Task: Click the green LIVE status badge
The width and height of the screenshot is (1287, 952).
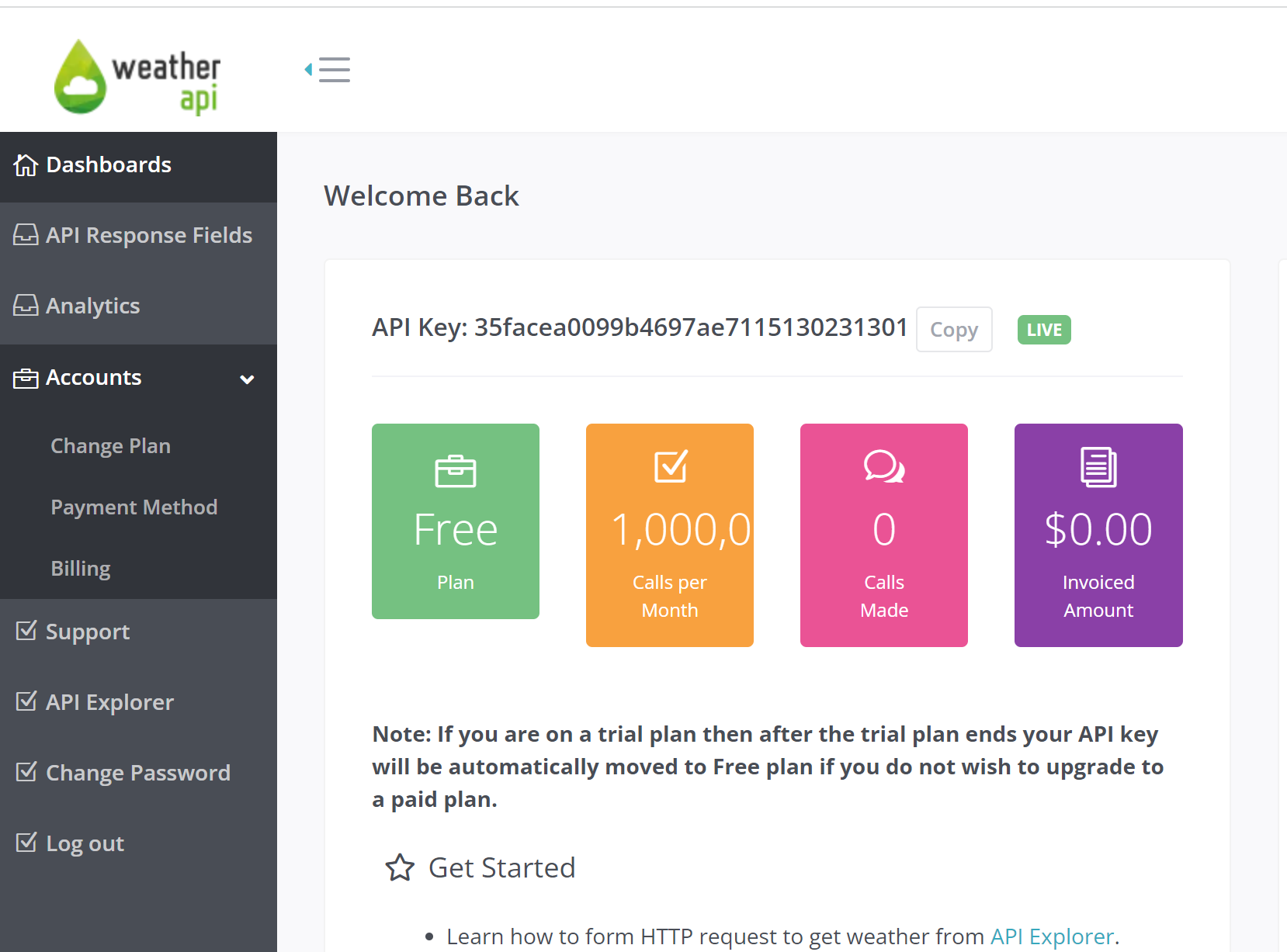Action: click(1043, 330)
